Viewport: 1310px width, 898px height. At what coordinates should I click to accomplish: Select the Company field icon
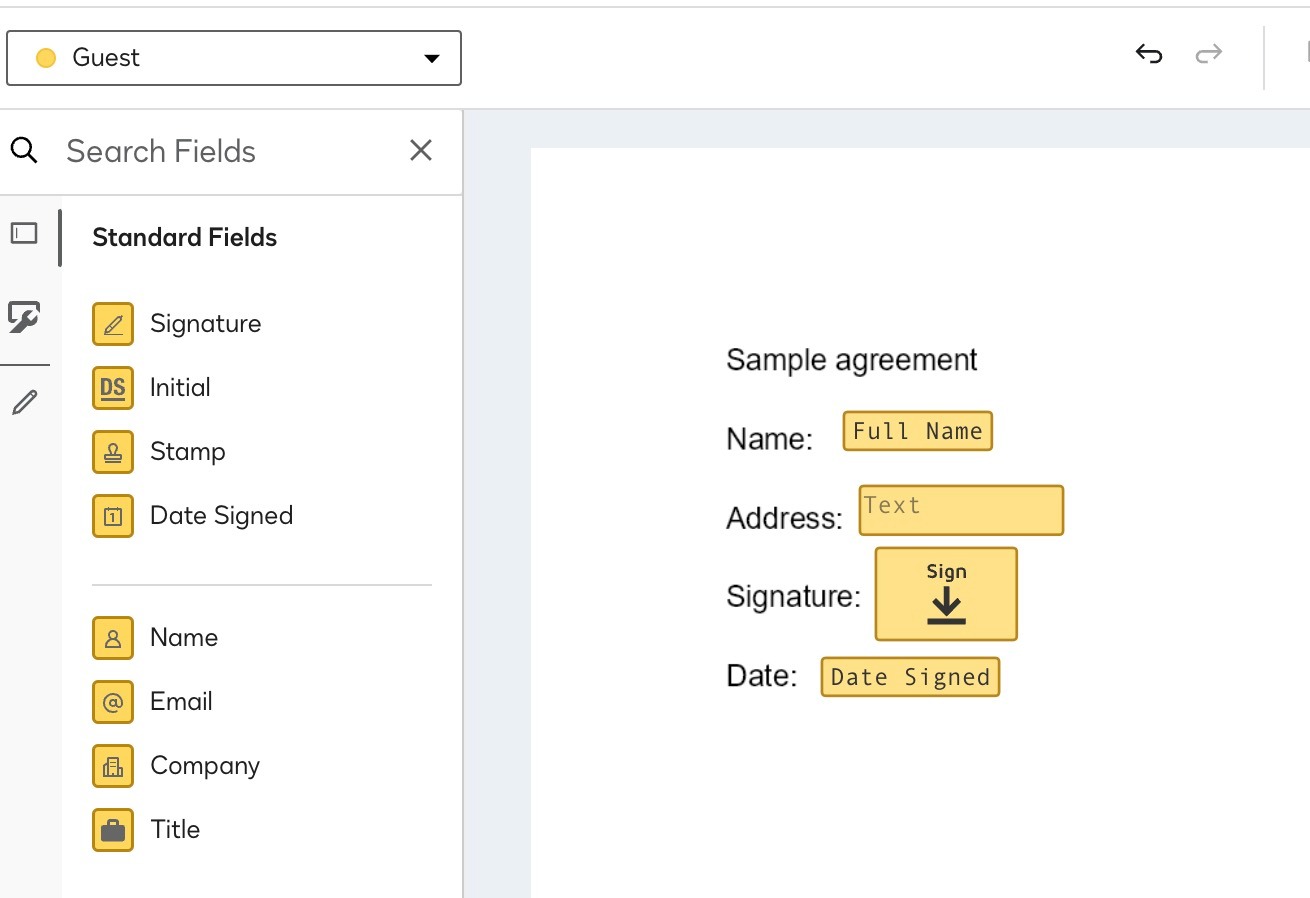pos(113,765)
